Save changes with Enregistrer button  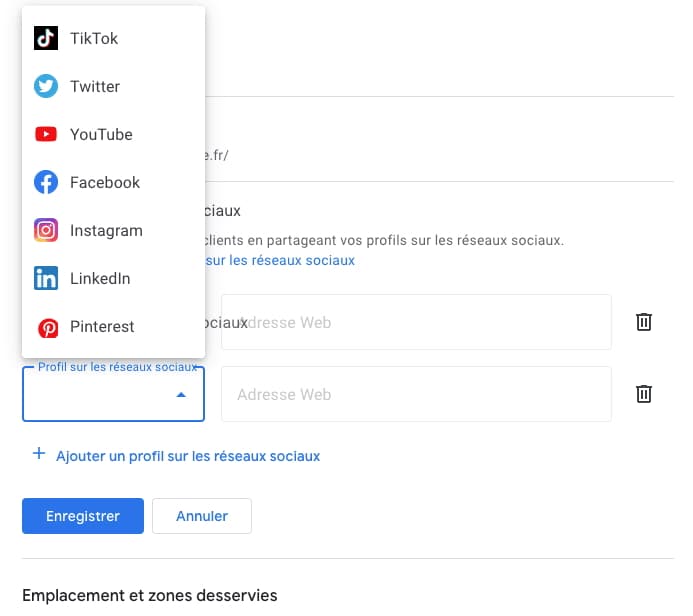83,516
